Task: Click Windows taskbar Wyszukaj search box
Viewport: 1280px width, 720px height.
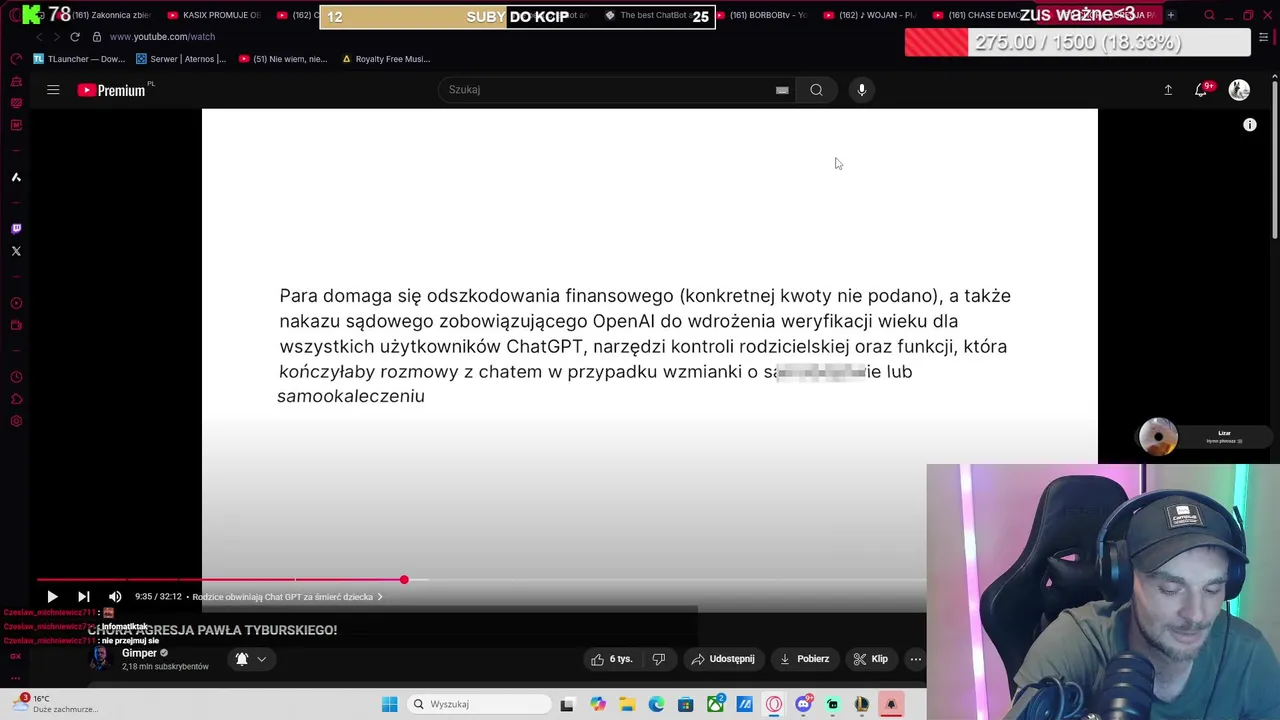Action: point(480,704)
